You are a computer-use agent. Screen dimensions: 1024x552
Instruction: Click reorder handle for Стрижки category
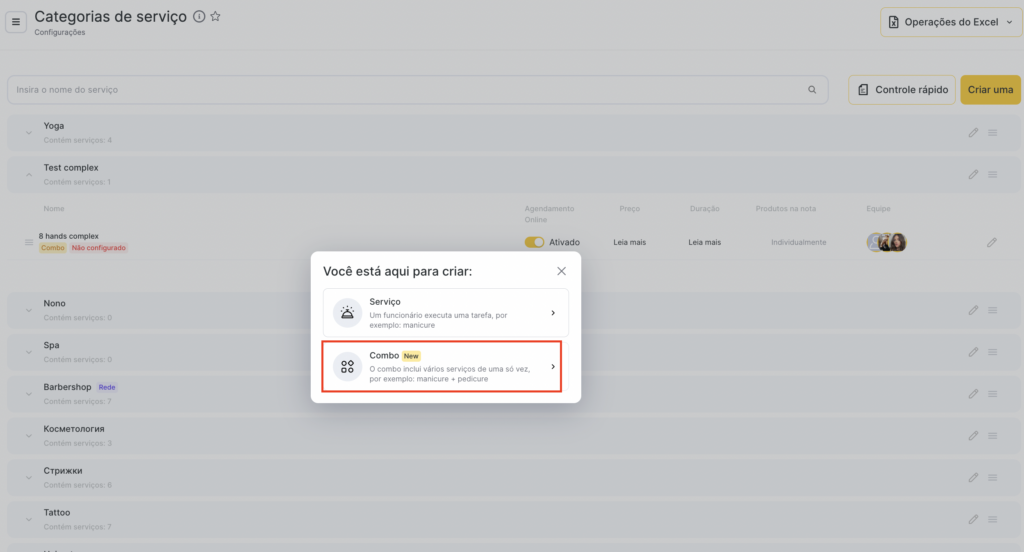[x=993, y=478]
